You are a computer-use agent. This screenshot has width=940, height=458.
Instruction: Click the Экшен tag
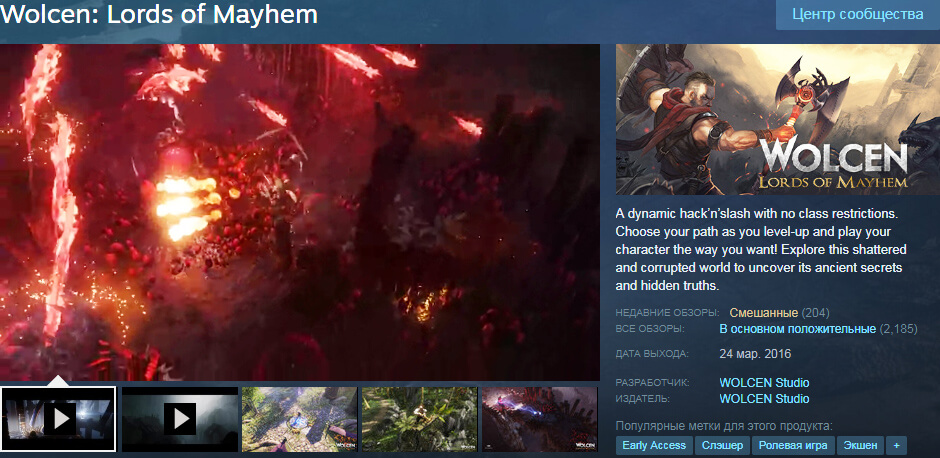pyautogui.click(x=860, y=445)
